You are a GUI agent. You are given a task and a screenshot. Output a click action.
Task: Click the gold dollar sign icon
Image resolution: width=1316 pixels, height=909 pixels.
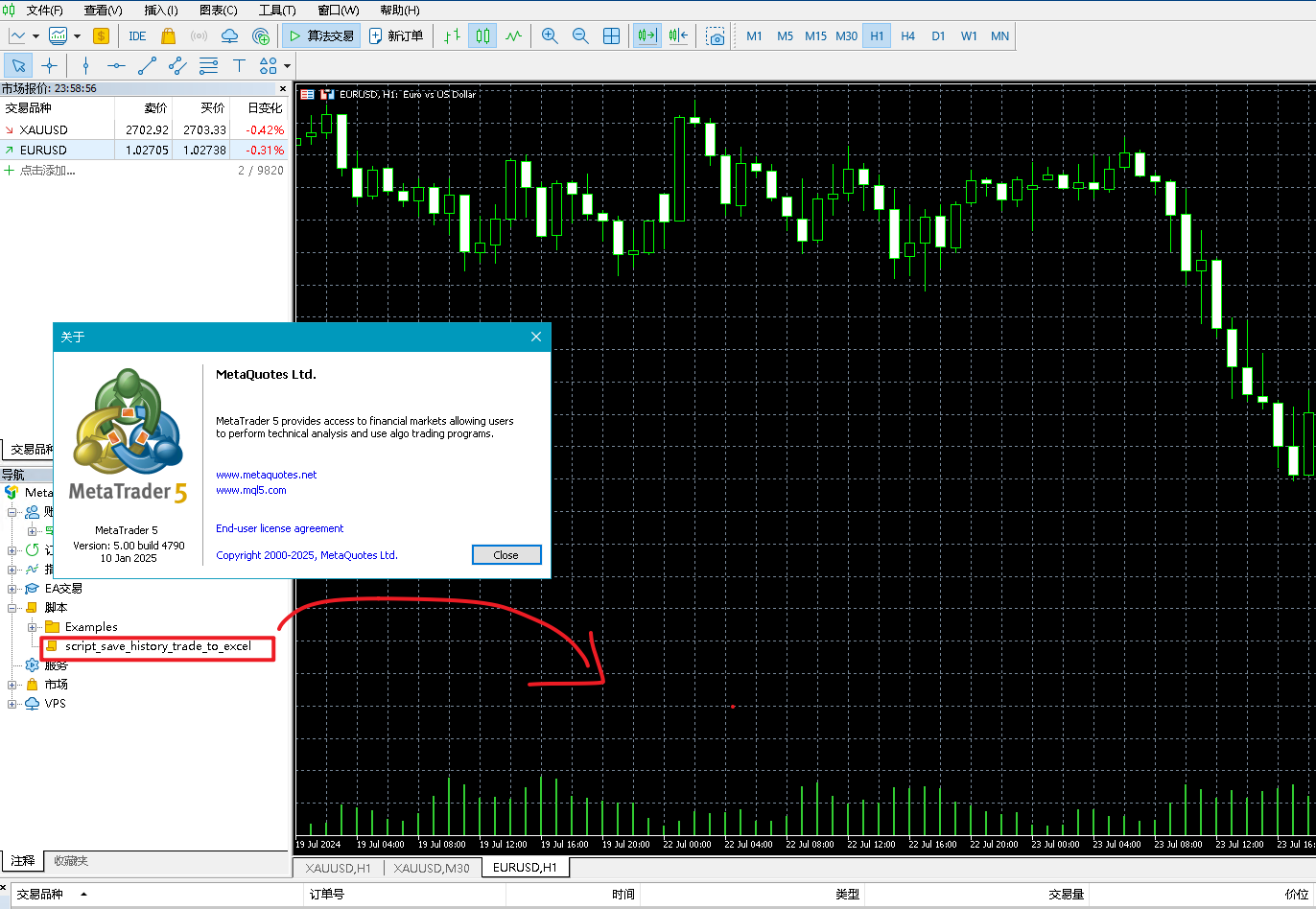101,36
